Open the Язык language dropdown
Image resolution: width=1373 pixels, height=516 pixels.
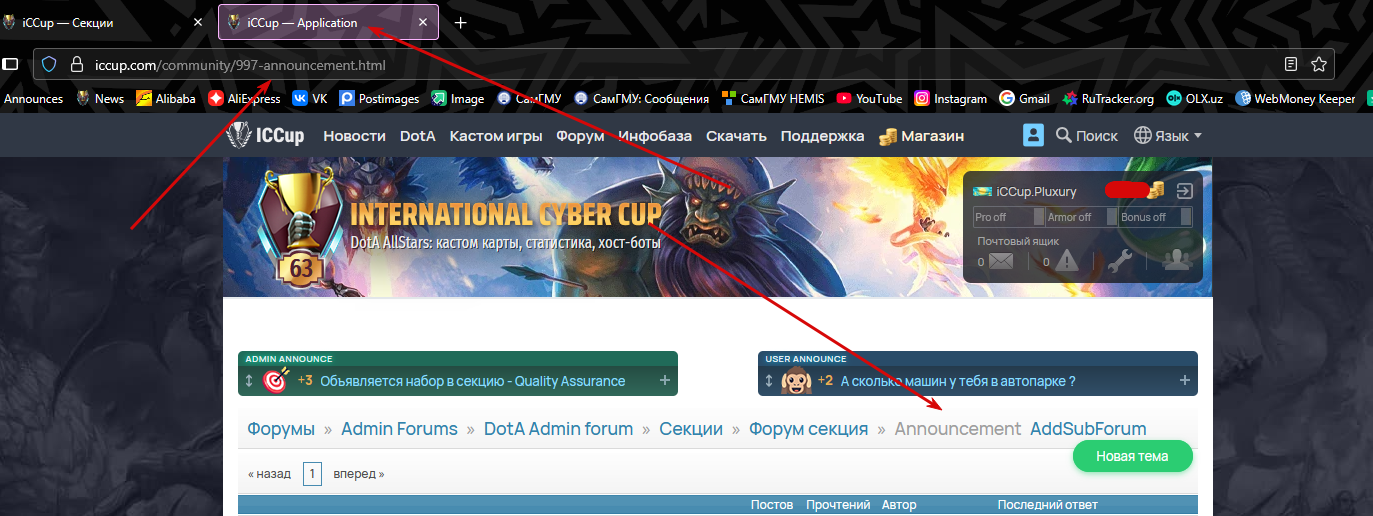coord(1167,136)
